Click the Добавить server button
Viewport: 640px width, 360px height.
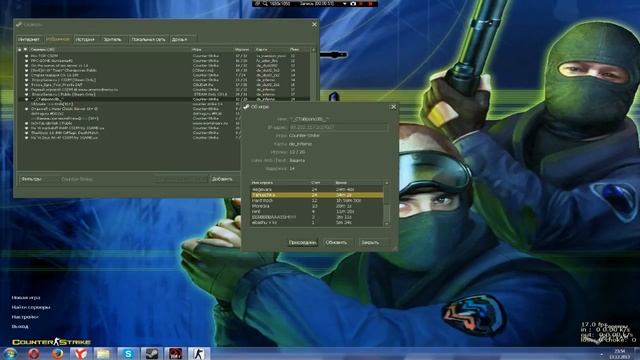[223, 179]
